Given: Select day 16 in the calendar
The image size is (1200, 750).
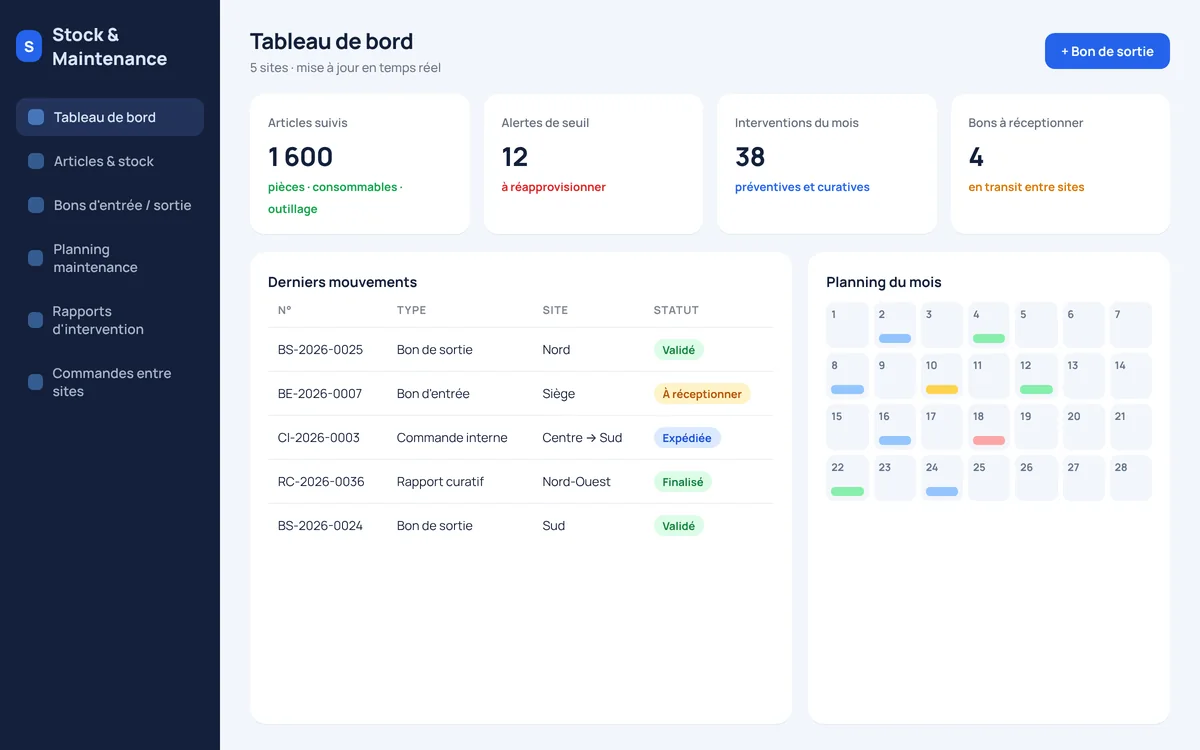Looking at the screenshot, I should pyautogui.click(x=895, y=427).
